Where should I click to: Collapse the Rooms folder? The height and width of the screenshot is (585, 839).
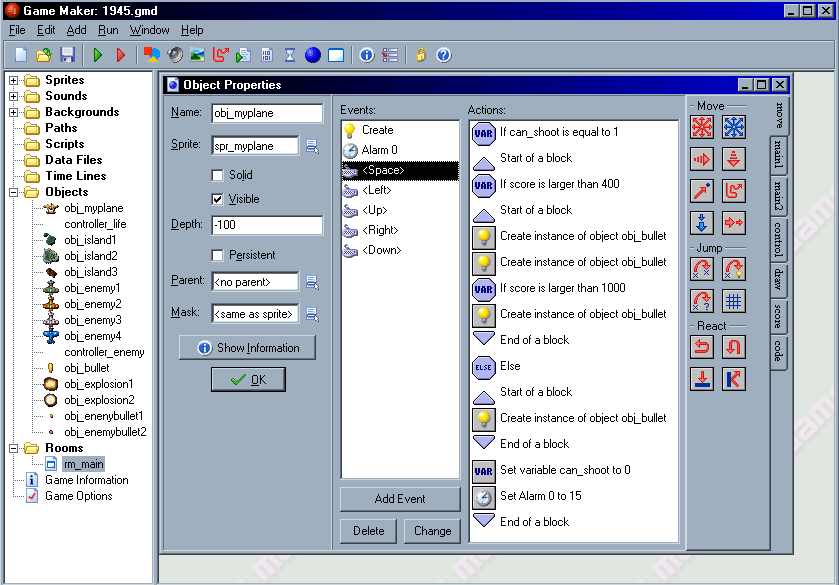[x=13, y=448]
